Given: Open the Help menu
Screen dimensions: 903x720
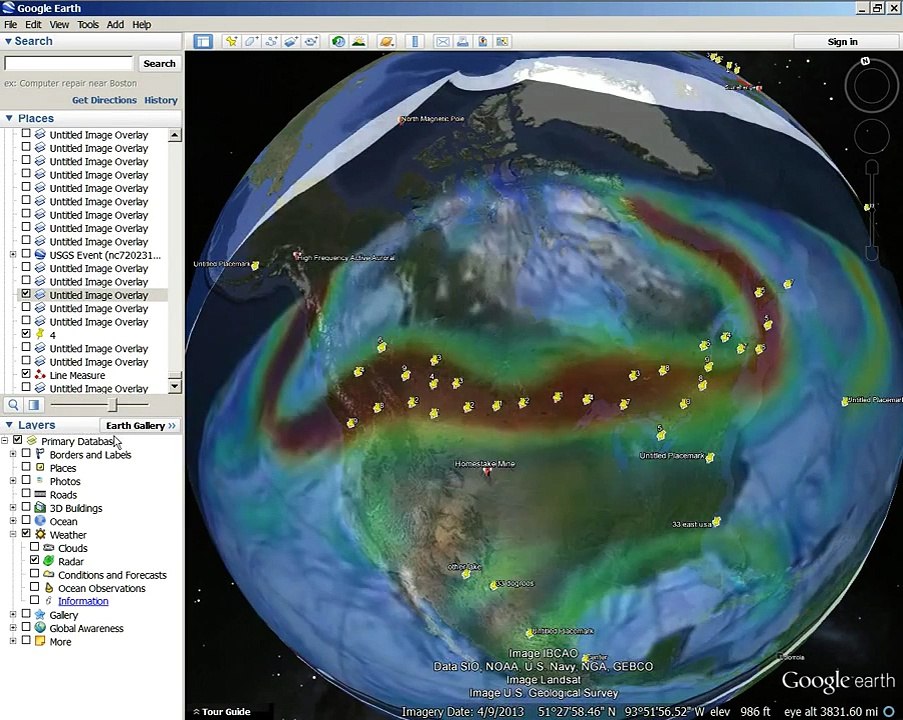Looking at the screenshot, I should tap(142, 24).
